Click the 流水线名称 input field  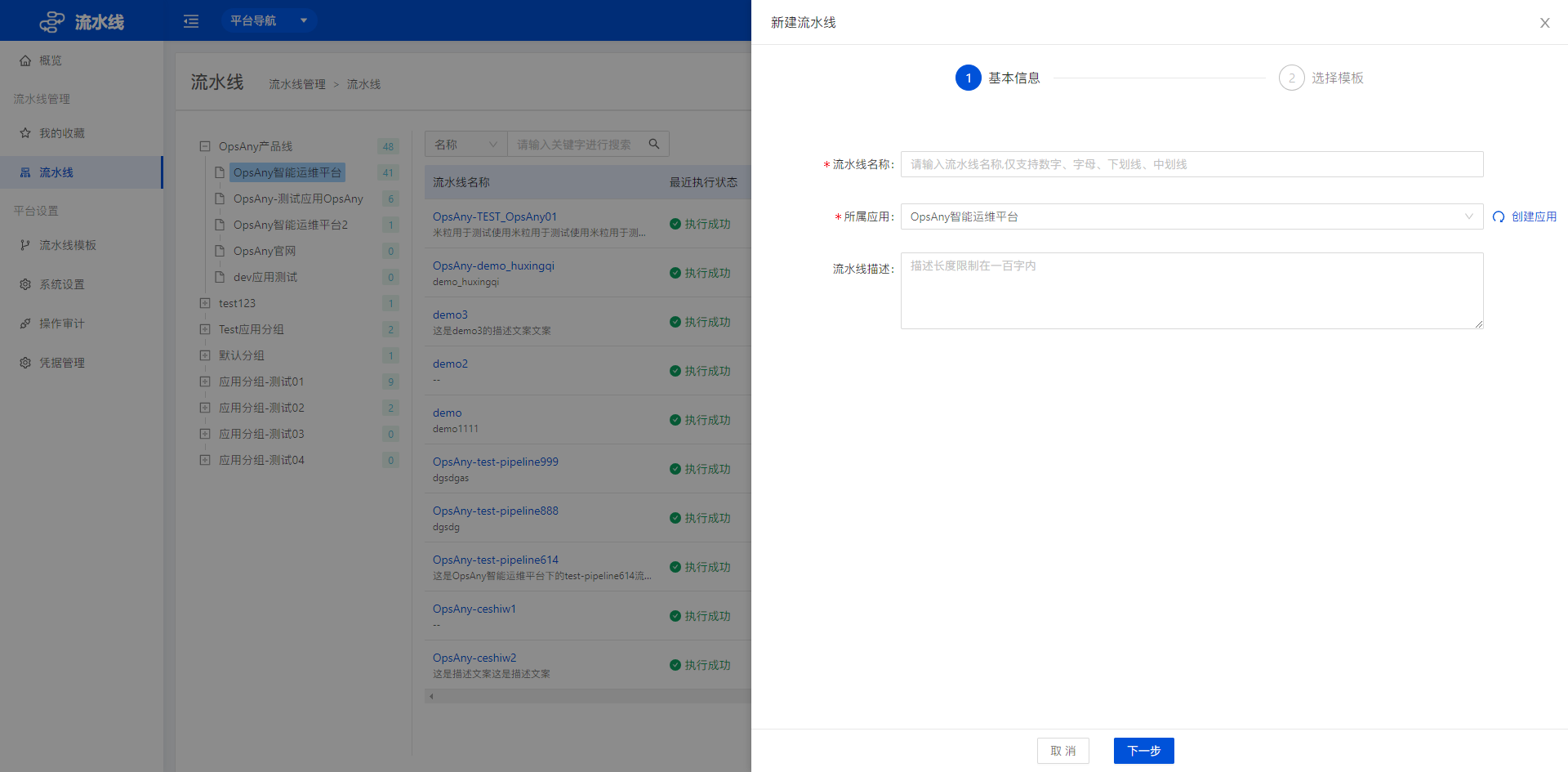[x=1192, y=164]
